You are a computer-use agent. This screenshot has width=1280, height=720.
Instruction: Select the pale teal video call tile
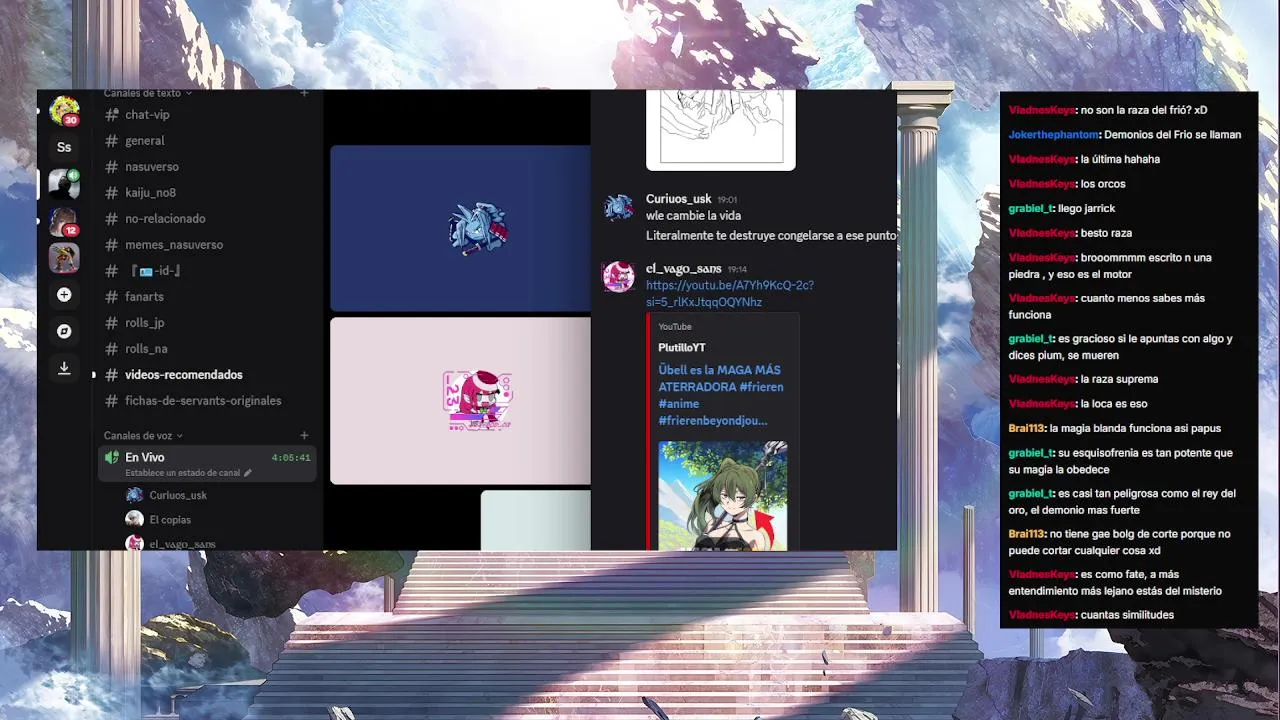(x=535, y=520)
